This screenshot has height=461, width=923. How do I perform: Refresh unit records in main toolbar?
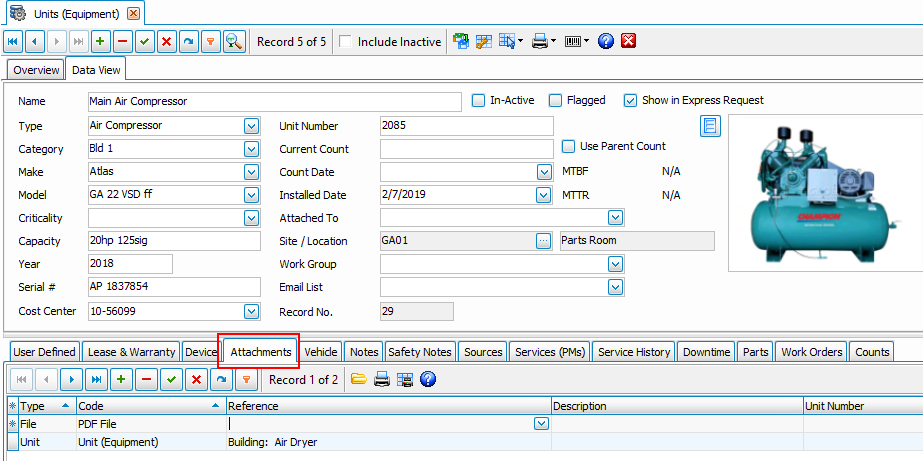click(x=188, y=42)
